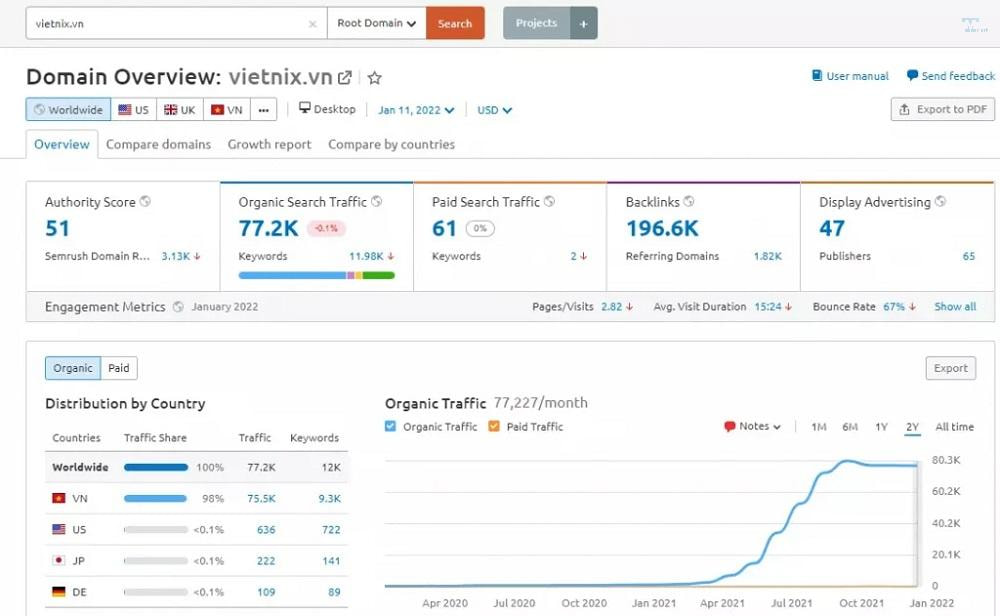Click DE keywords value 89
Viewport: 1000px width, 616px height.
coord(334,592)
